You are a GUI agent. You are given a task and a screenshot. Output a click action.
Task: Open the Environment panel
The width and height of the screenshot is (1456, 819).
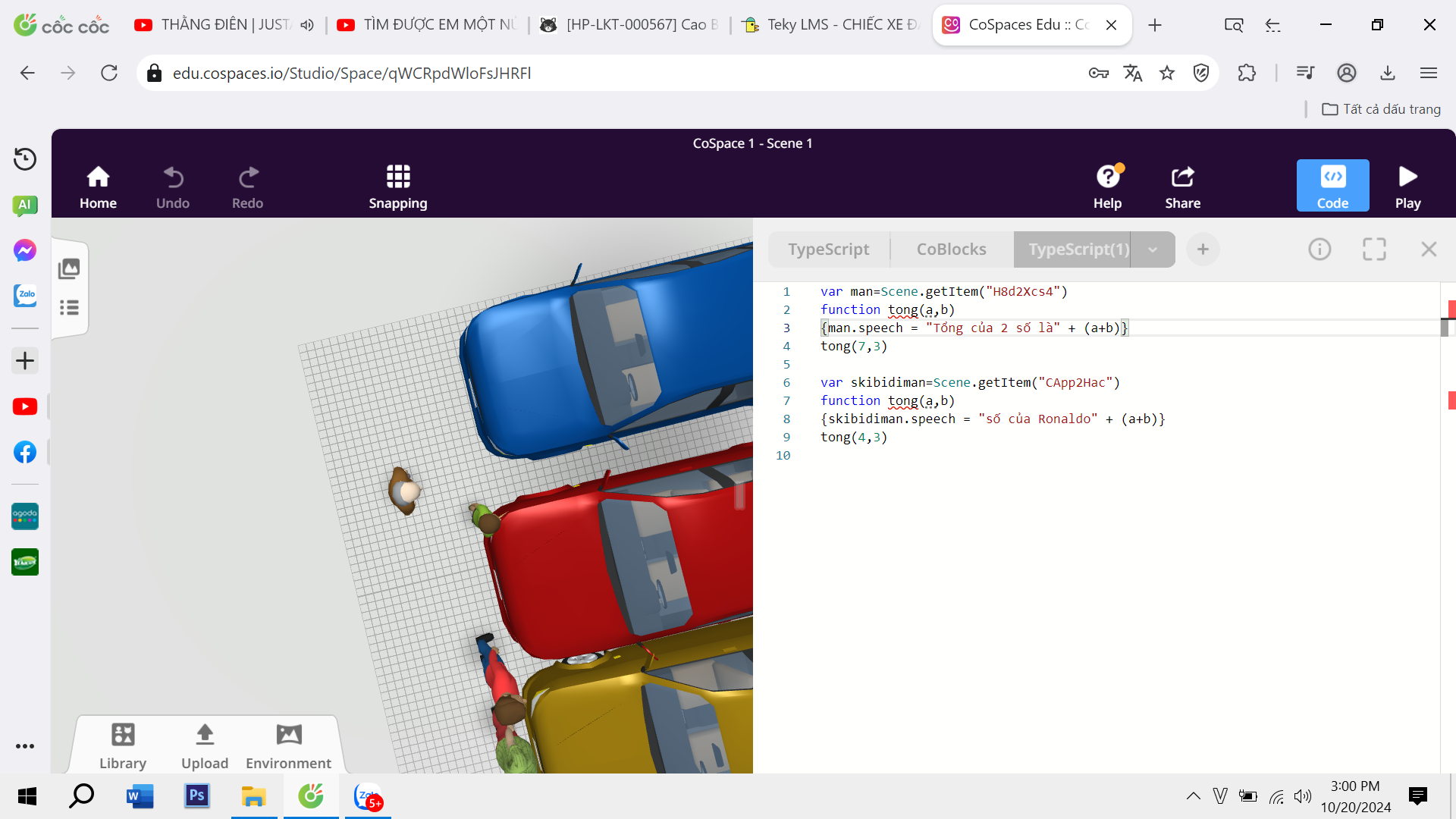tap(288, 746)
